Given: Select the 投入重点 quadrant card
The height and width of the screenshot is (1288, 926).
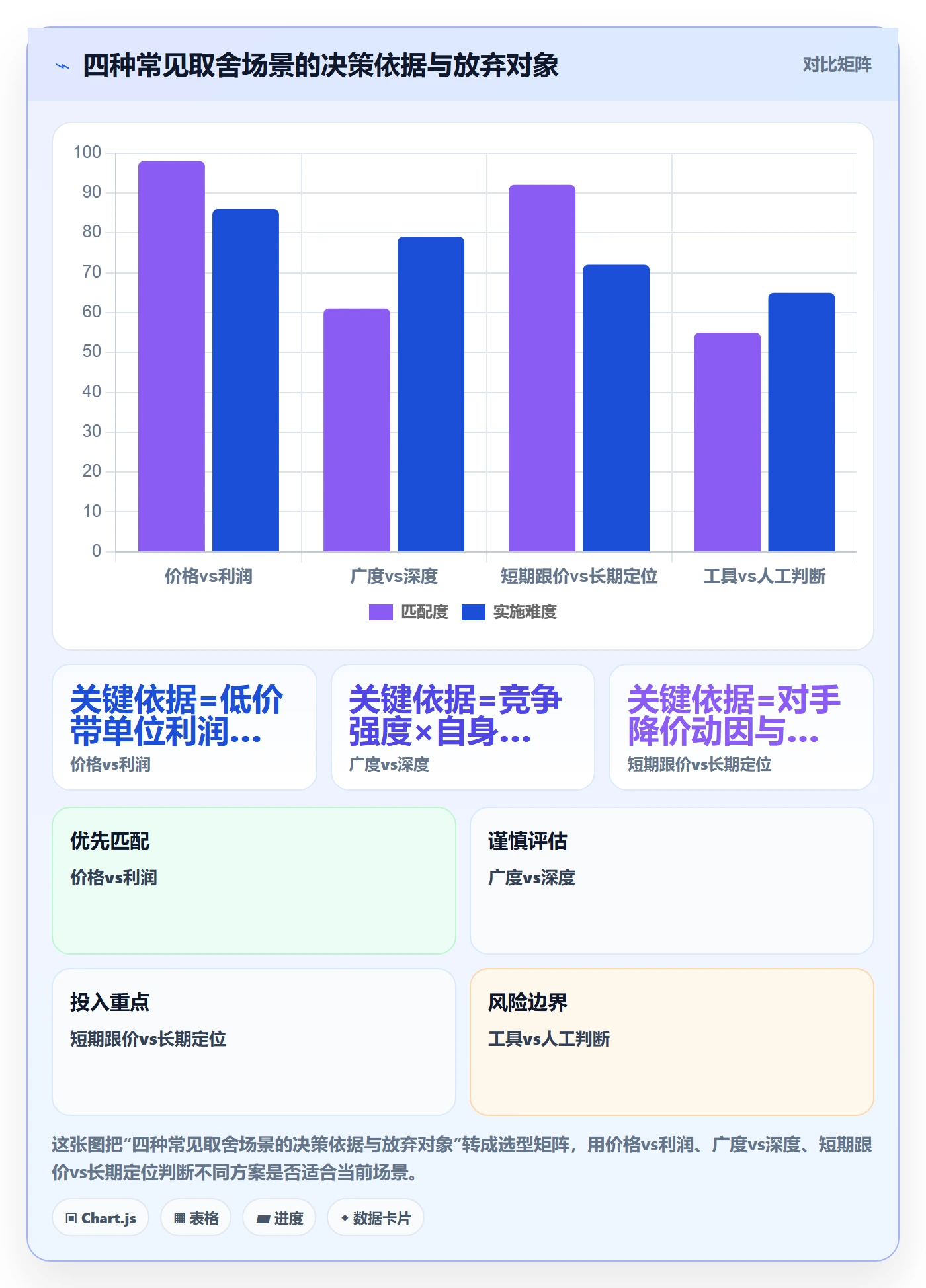Looking at the screenshot, I should pyautogui.click(x=254, y=1042).
